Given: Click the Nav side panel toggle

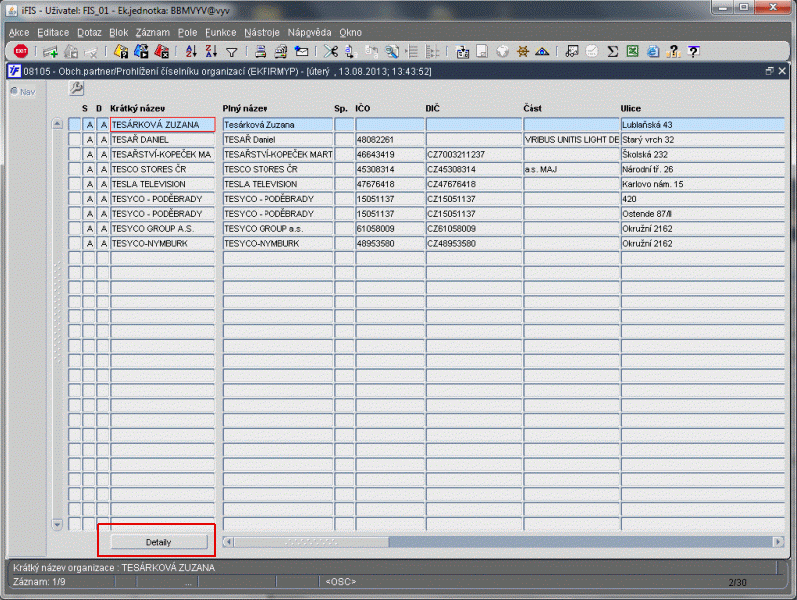Looking at the screenshot, I should click(23, 92).
